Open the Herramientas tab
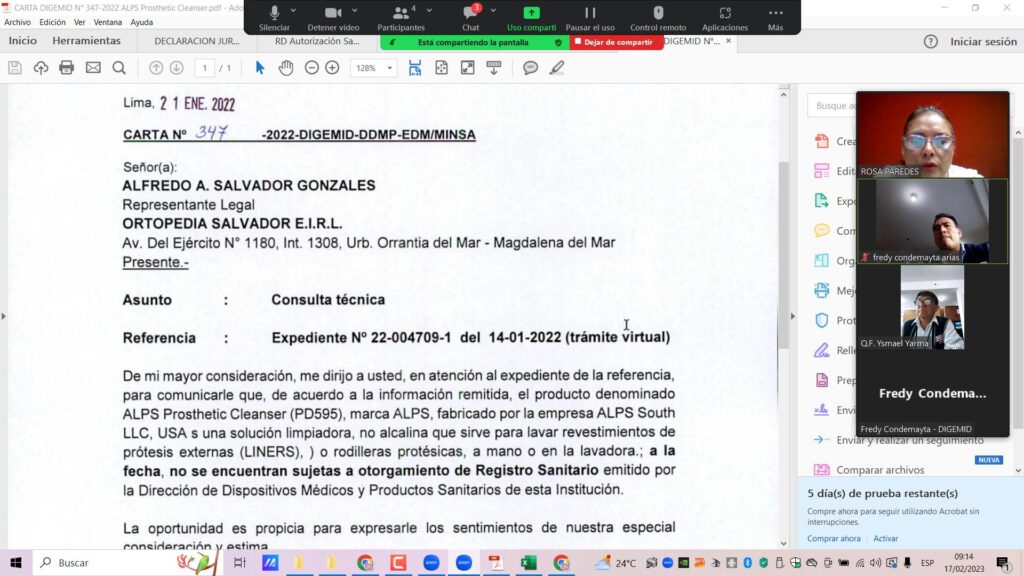 tap(86, 40)
